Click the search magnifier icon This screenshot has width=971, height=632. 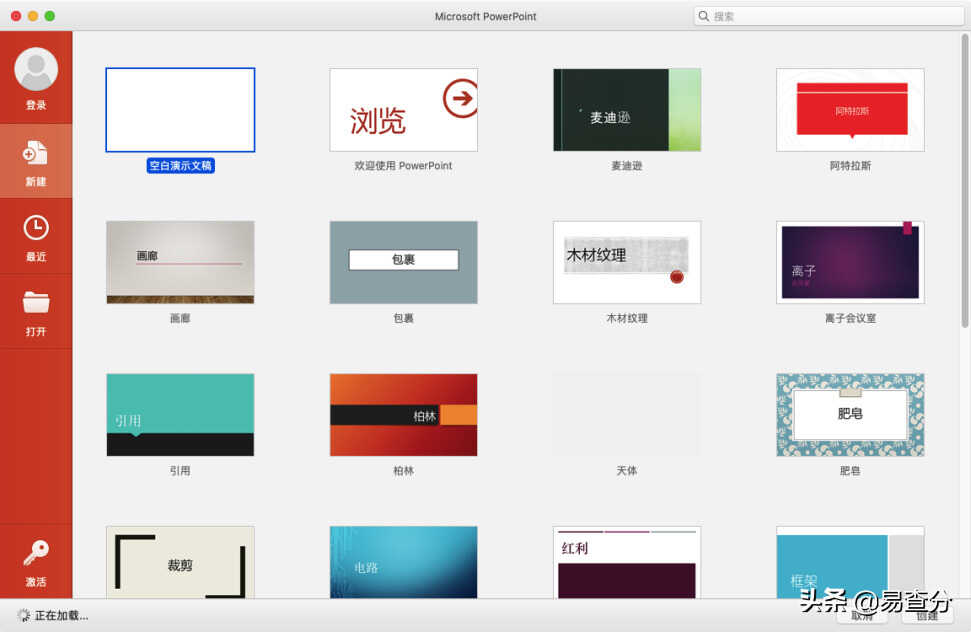tap(703, 16)
